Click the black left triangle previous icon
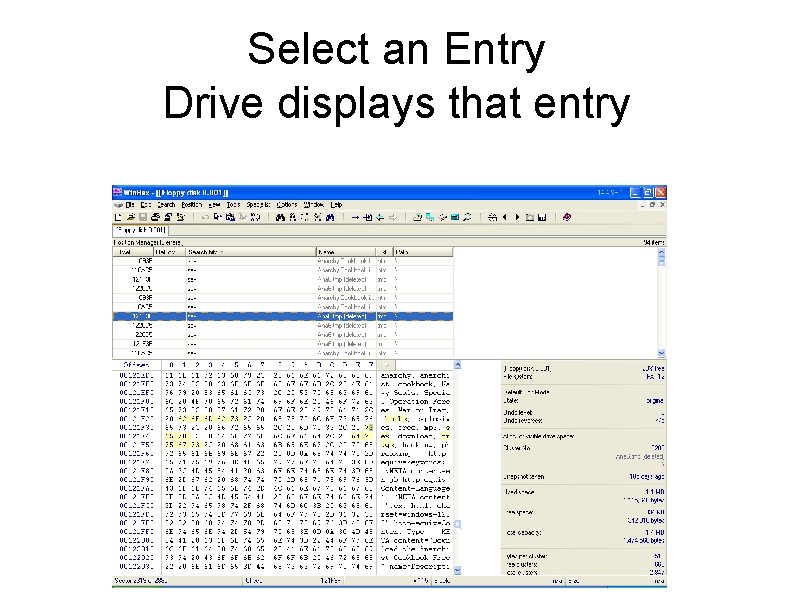 point(504,217)
